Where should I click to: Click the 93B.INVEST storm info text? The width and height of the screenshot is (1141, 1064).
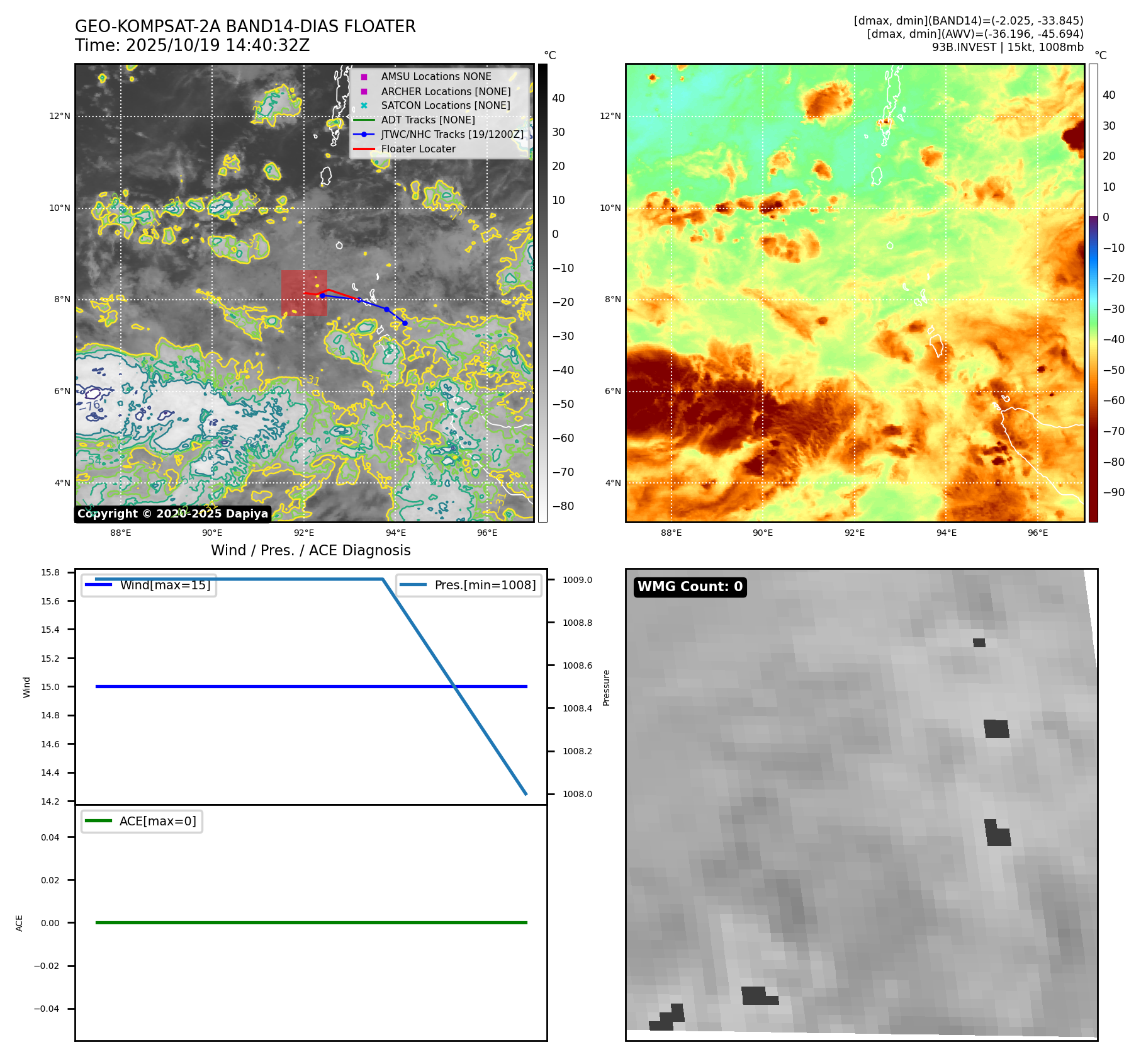tap(1007, 47)
